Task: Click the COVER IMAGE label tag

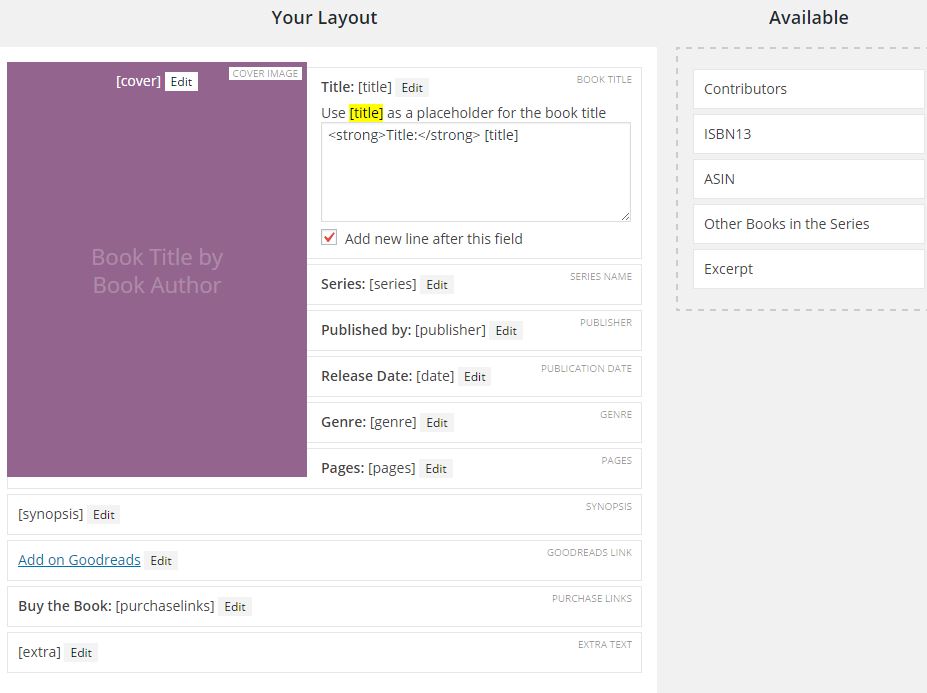Action: tap(265, 73)
